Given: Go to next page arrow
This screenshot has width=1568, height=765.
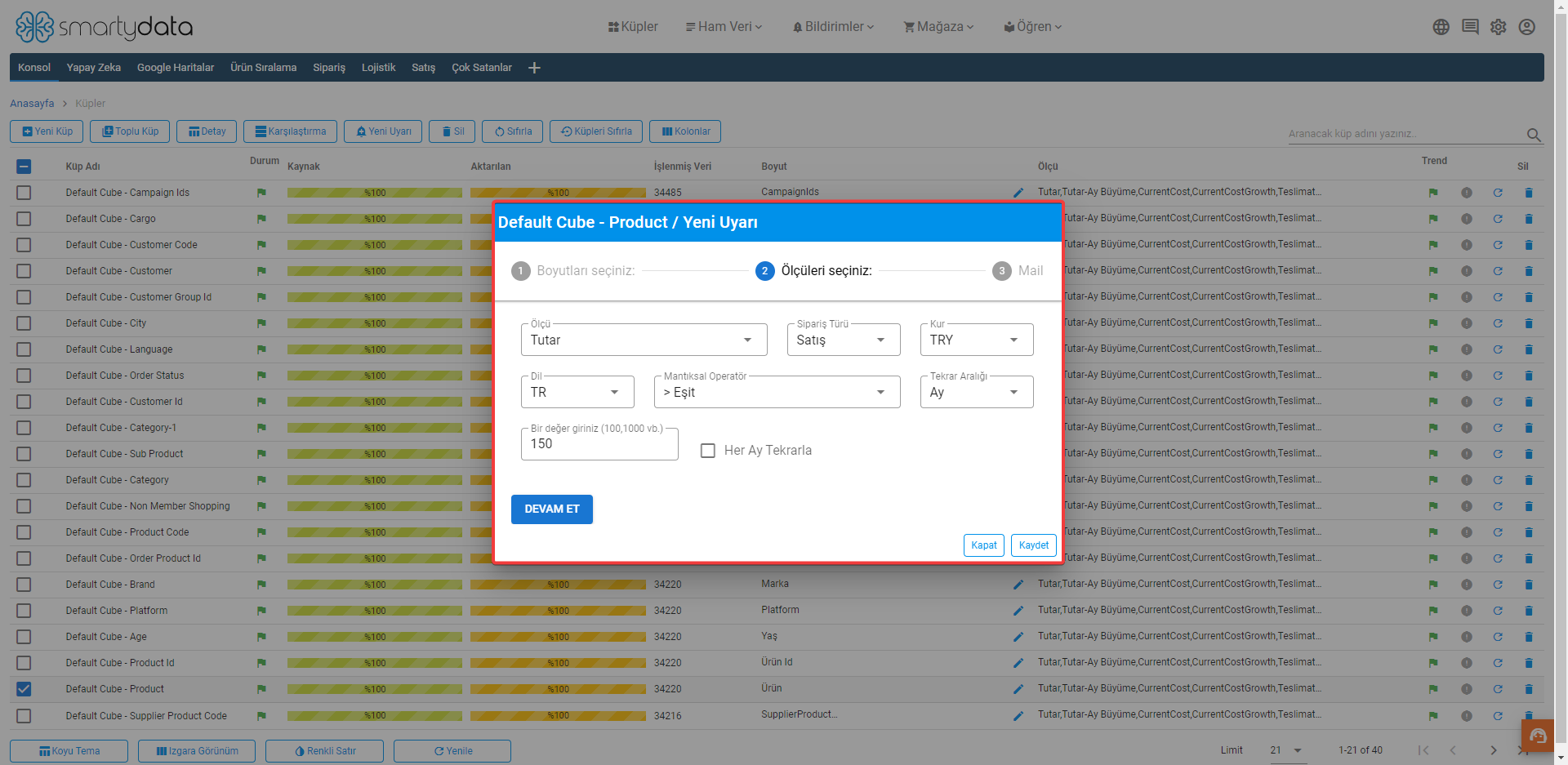Looking at the screenshot, I should coord(1494,750).
